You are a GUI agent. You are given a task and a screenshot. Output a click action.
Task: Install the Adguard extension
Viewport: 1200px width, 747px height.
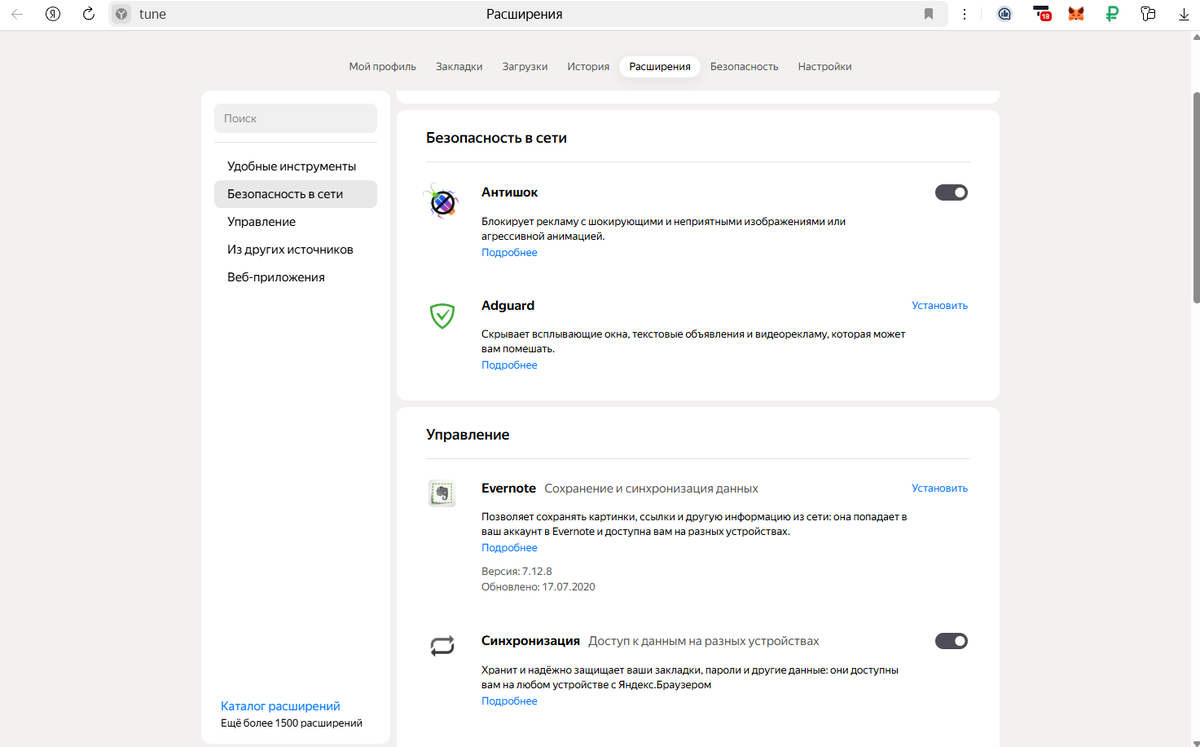(x=939, y=305)
